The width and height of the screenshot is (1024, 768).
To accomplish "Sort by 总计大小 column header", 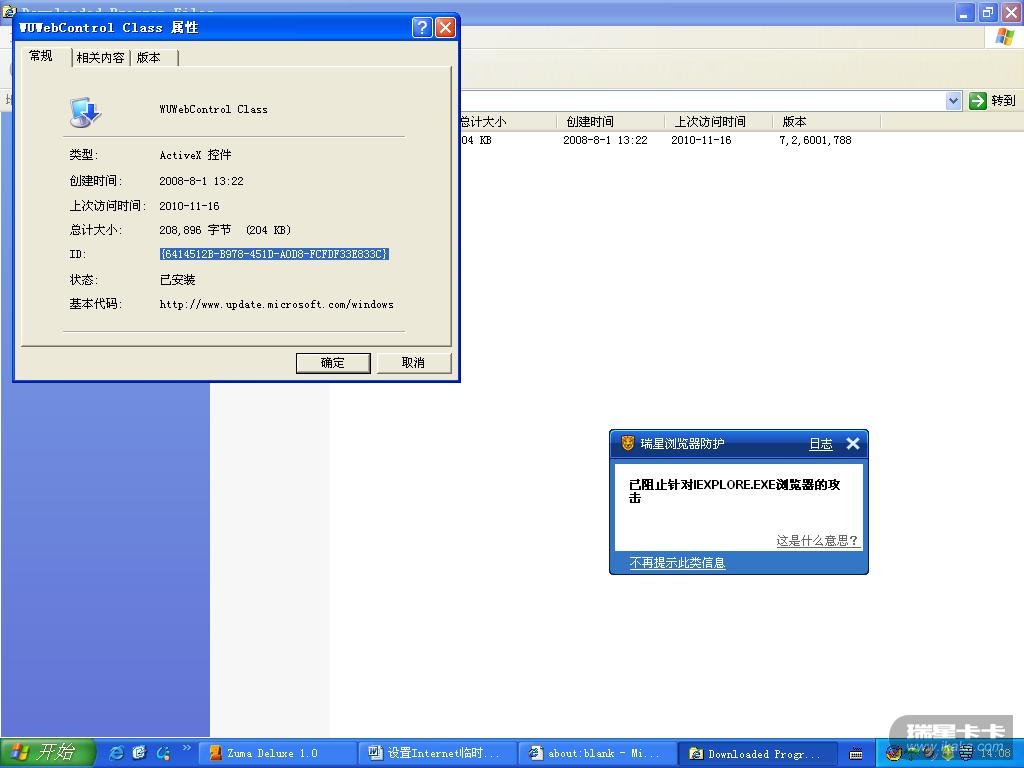I will pos(508,121).
